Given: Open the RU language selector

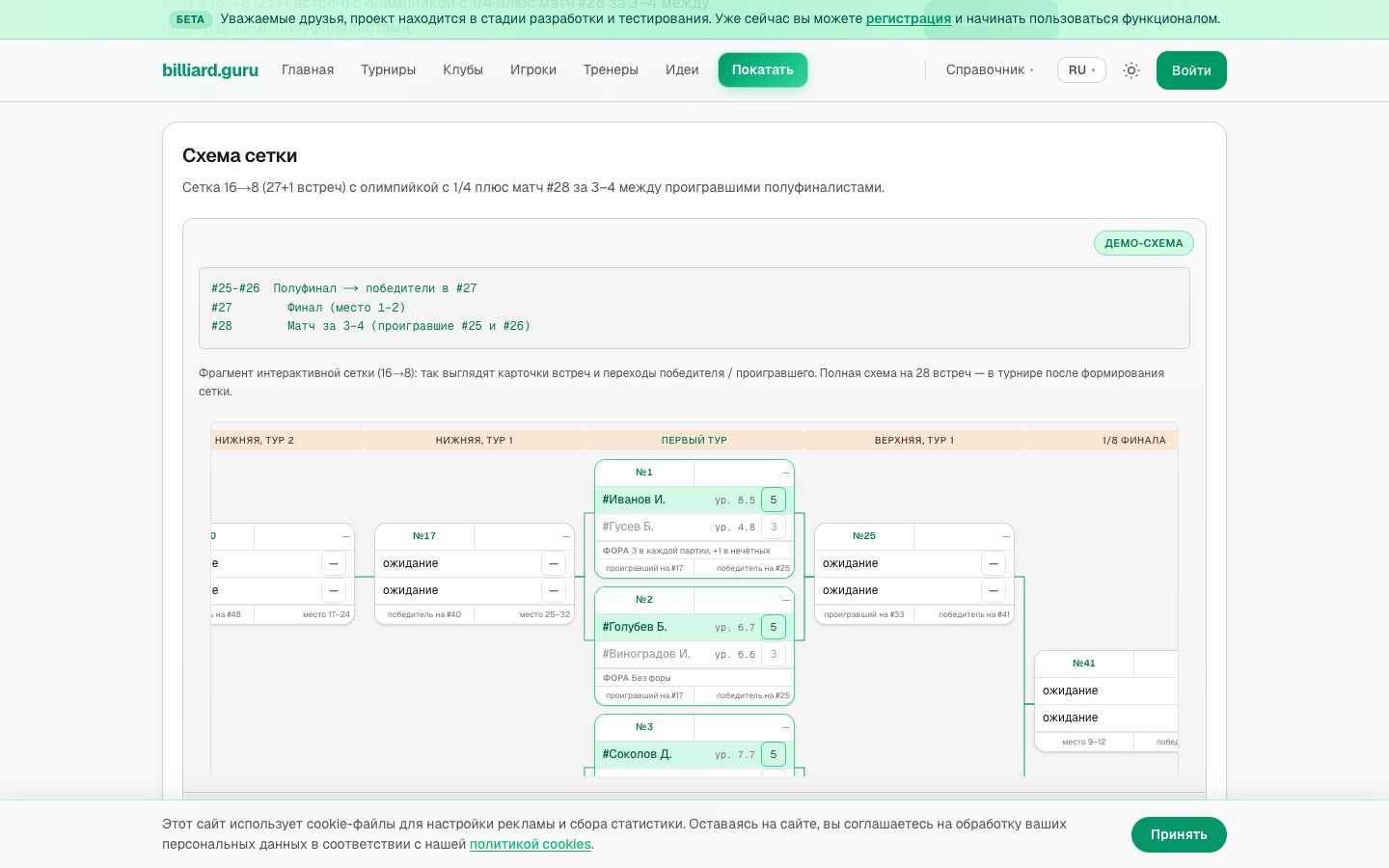Looking at the screenshot, I should [1081, 70].
